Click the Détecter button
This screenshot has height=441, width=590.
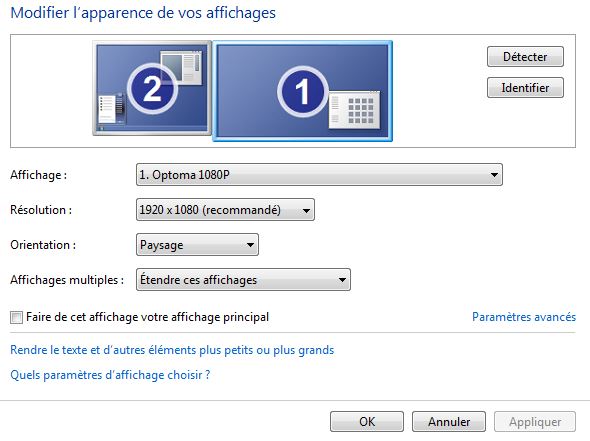pyautogui.click(x=525, y=57)
